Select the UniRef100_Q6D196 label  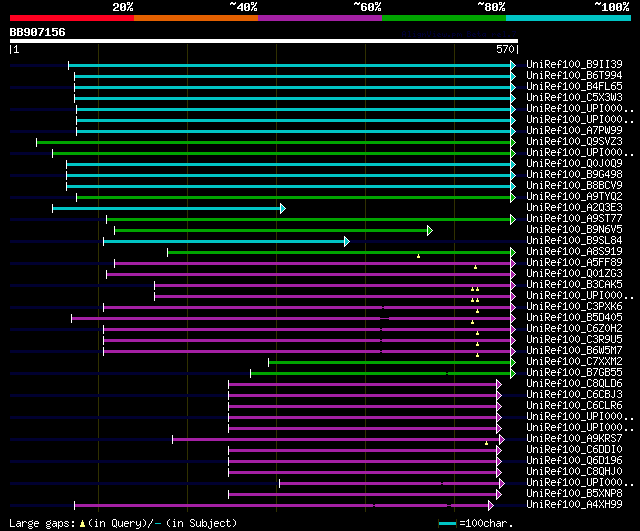coord(574,461)
